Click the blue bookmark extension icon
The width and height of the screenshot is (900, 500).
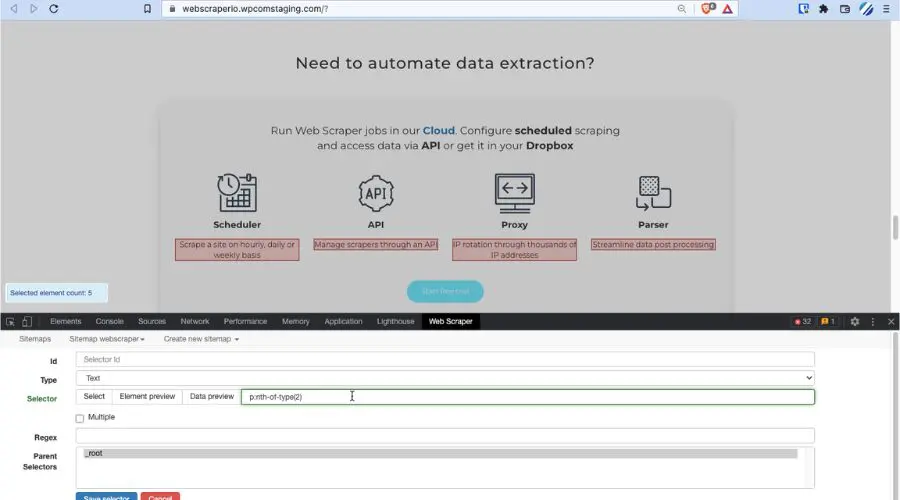click(x=804, y=9)
